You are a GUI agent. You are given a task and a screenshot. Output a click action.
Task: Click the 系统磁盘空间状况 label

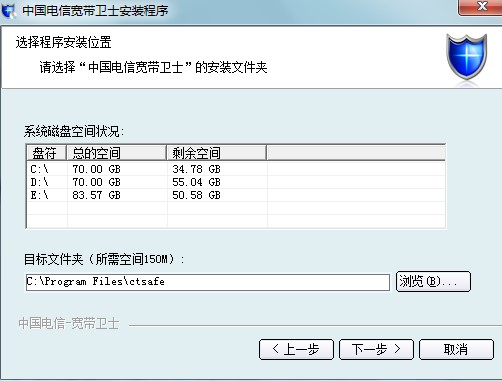74,131
